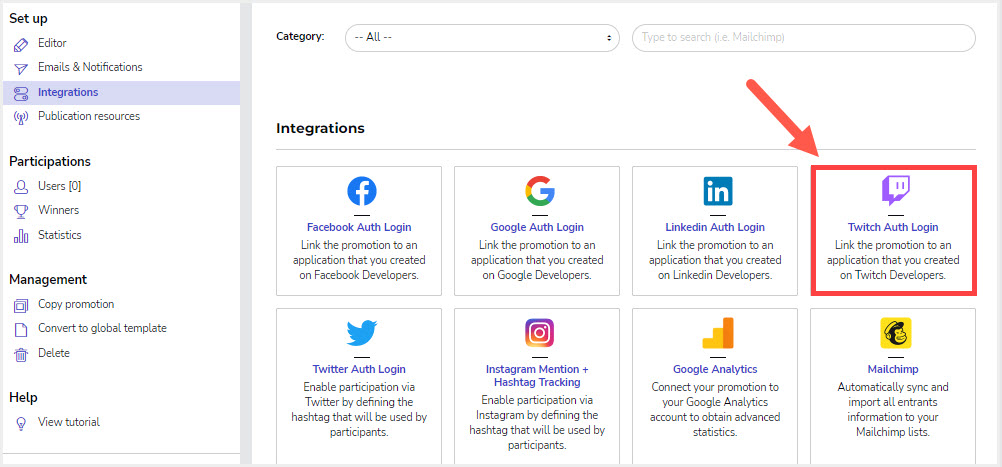The height and width of the screenshot is (467, 1002).
Task: Click the Twitch Auth Login link
Action: point(893,227)
